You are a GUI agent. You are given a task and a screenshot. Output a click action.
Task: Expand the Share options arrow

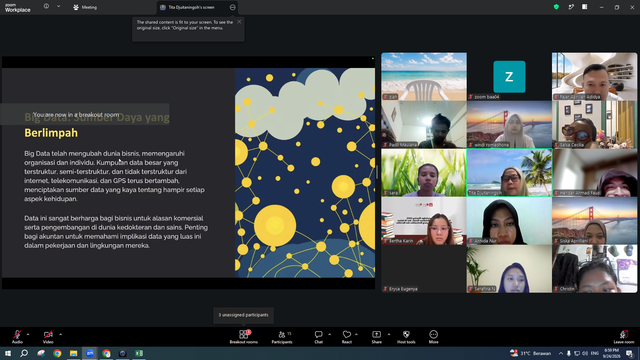pyautogui.click(x=389, y=334)
